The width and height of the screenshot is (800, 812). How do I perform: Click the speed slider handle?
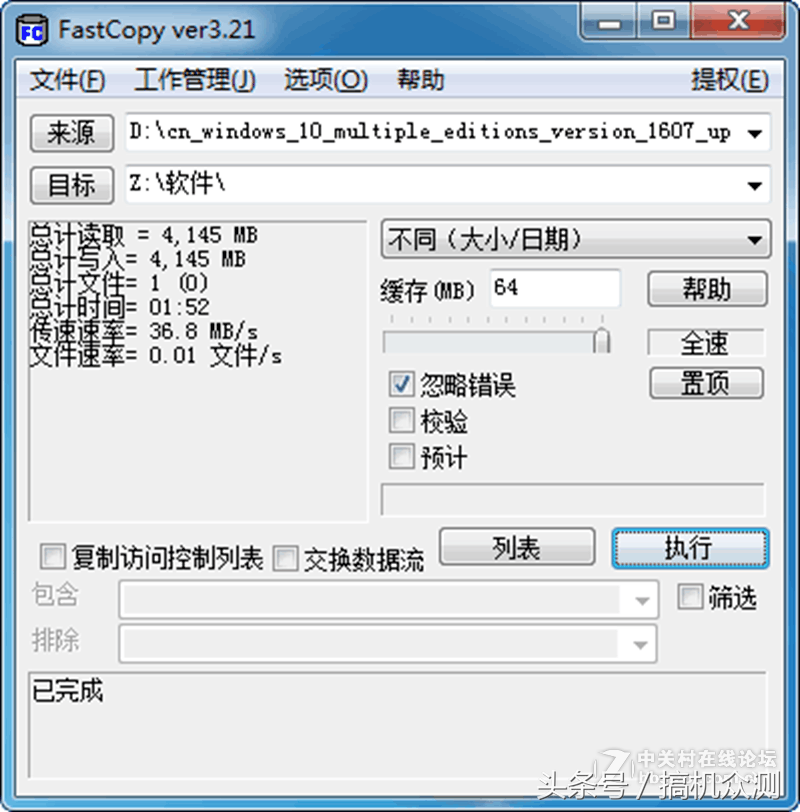point(601,341)
